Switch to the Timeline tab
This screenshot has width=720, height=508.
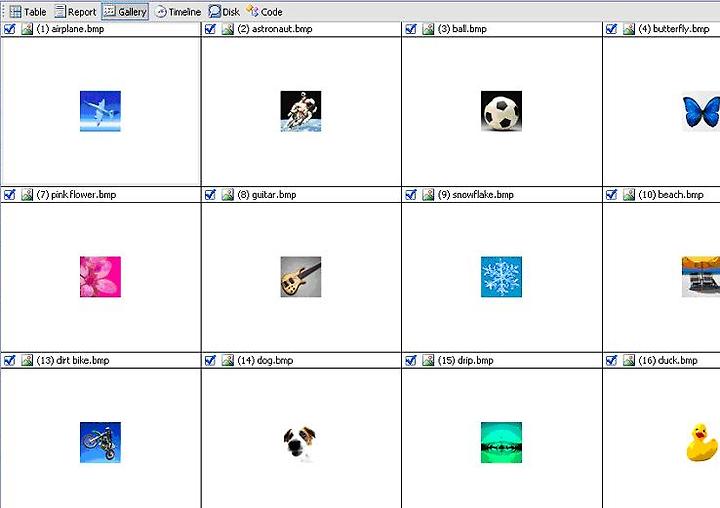[x=177, y=12]
